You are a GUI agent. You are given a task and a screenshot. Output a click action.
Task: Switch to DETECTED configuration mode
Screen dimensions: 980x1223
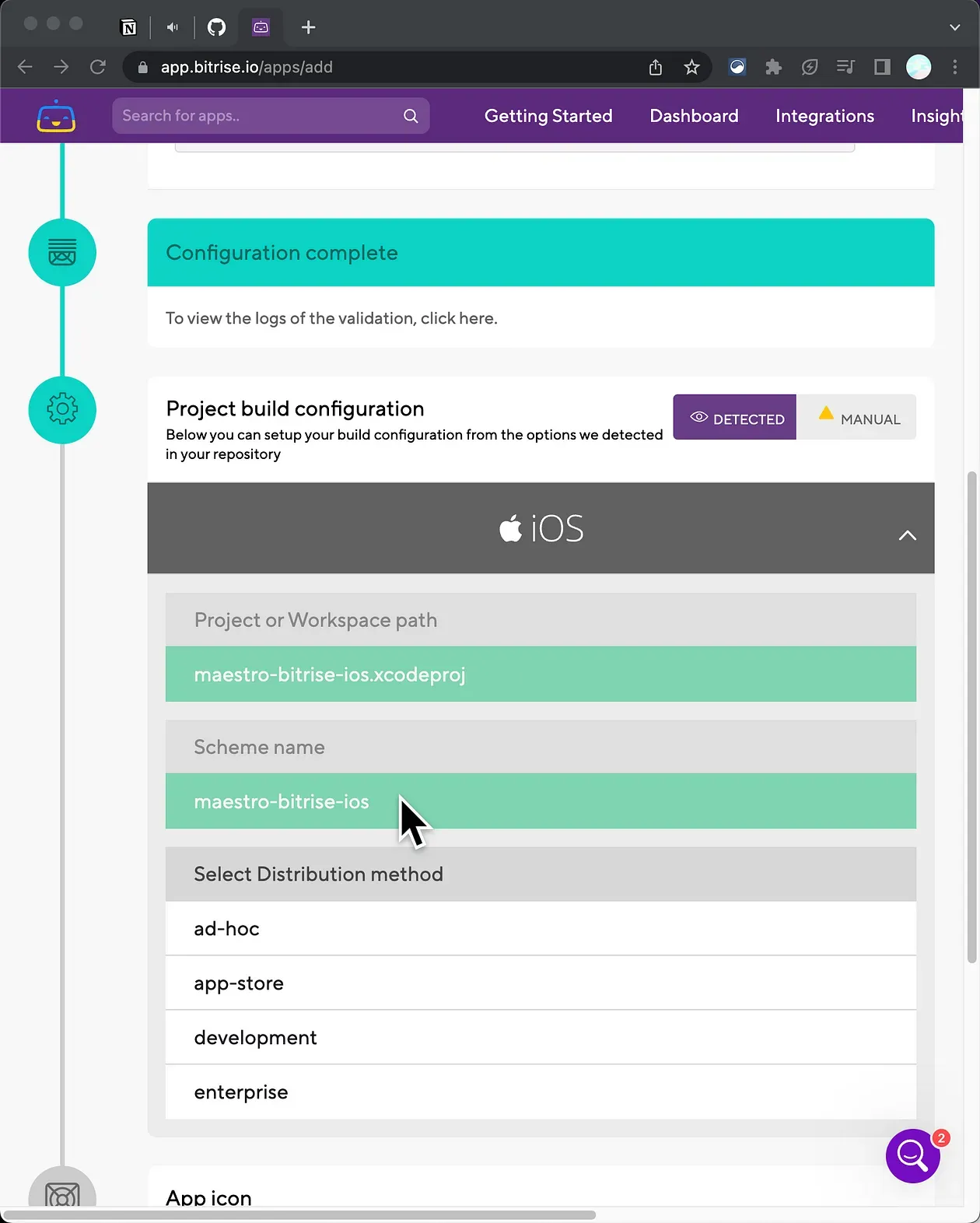734,418
